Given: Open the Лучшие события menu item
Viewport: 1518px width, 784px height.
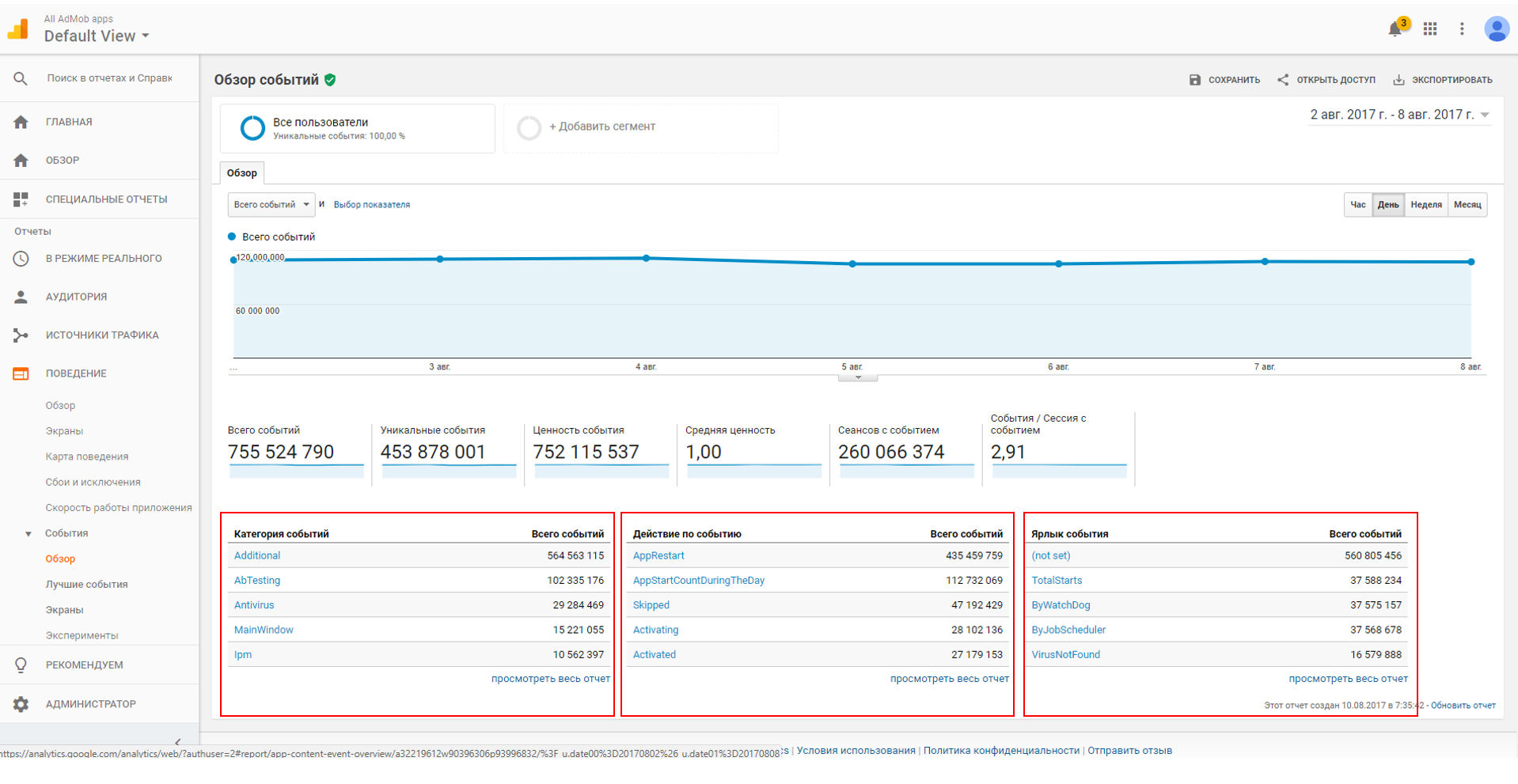Looking at the screenshot, I should click(x=86, y=585).
